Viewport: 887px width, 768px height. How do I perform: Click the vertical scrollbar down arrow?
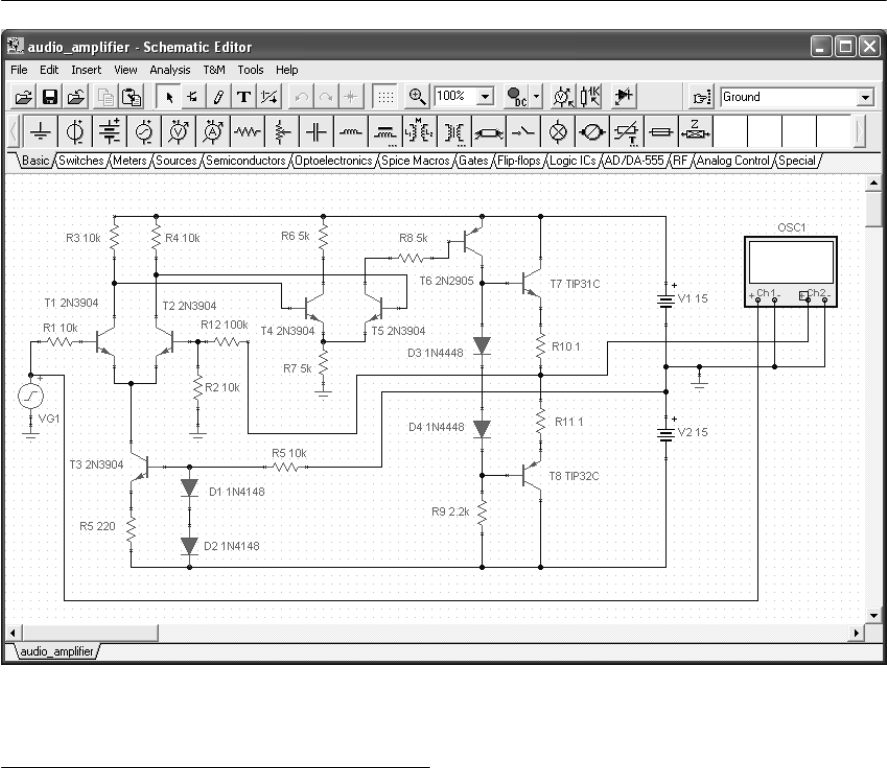873,615
